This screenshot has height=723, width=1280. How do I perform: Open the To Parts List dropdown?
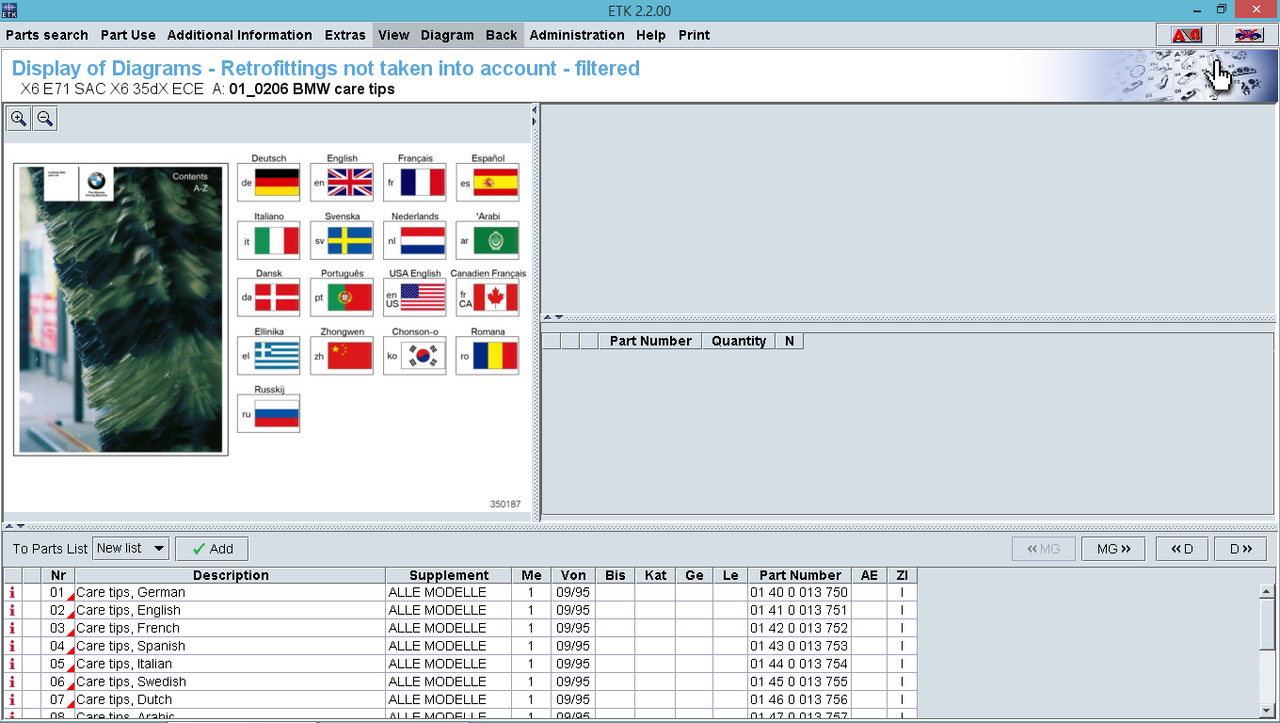131,548
